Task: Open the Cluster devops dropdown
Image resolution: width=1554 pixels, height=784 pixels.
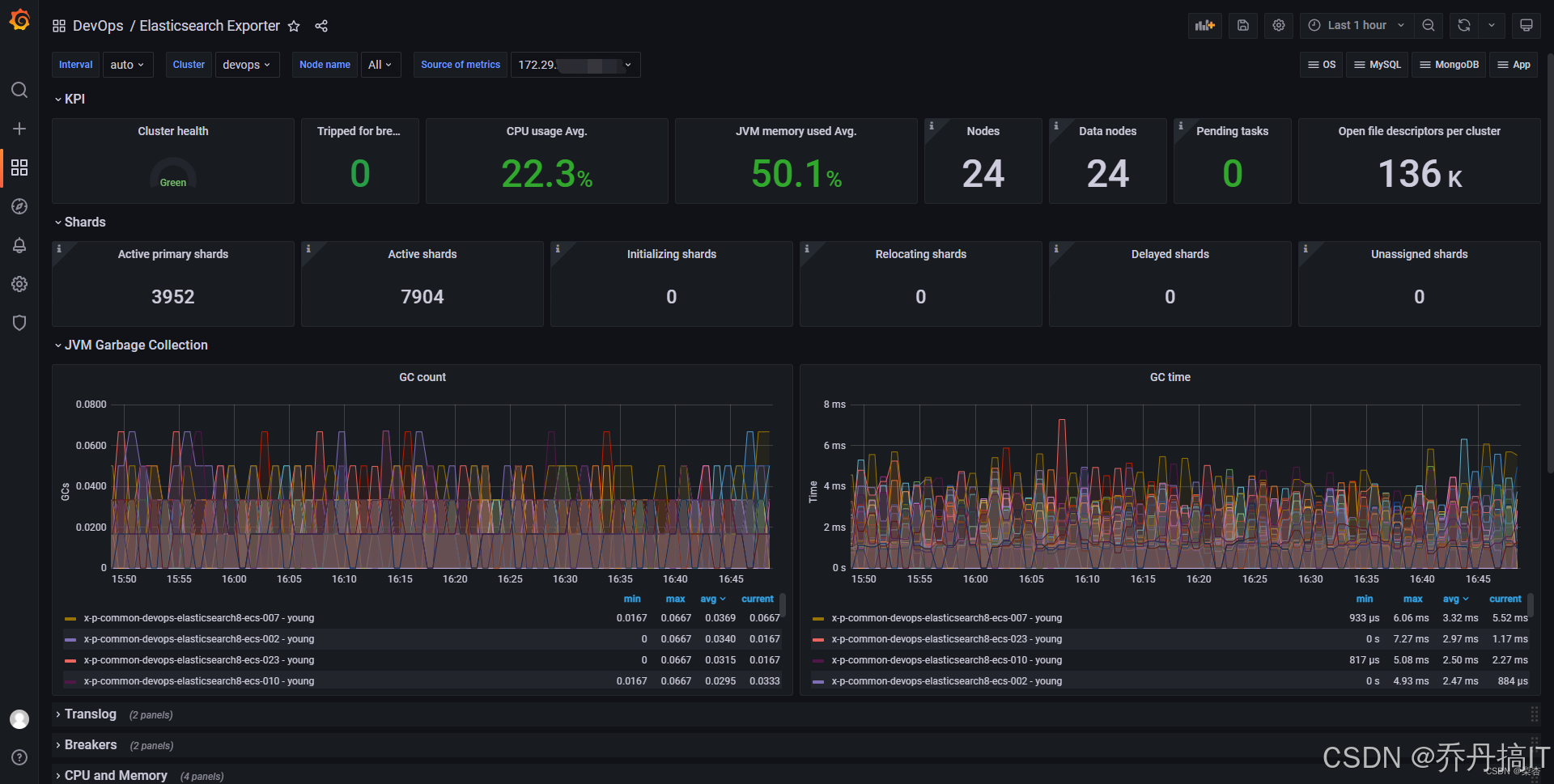Action: click(247, 65)
